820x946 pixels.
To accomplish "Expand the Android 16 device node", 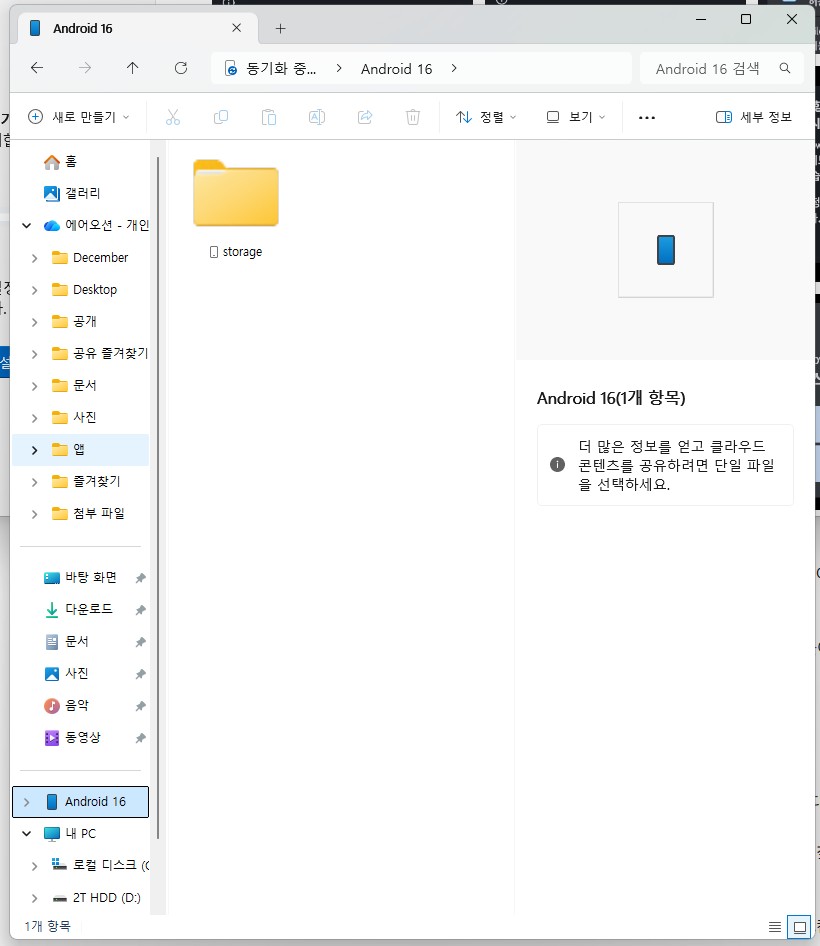I will (x=27, y=802).
